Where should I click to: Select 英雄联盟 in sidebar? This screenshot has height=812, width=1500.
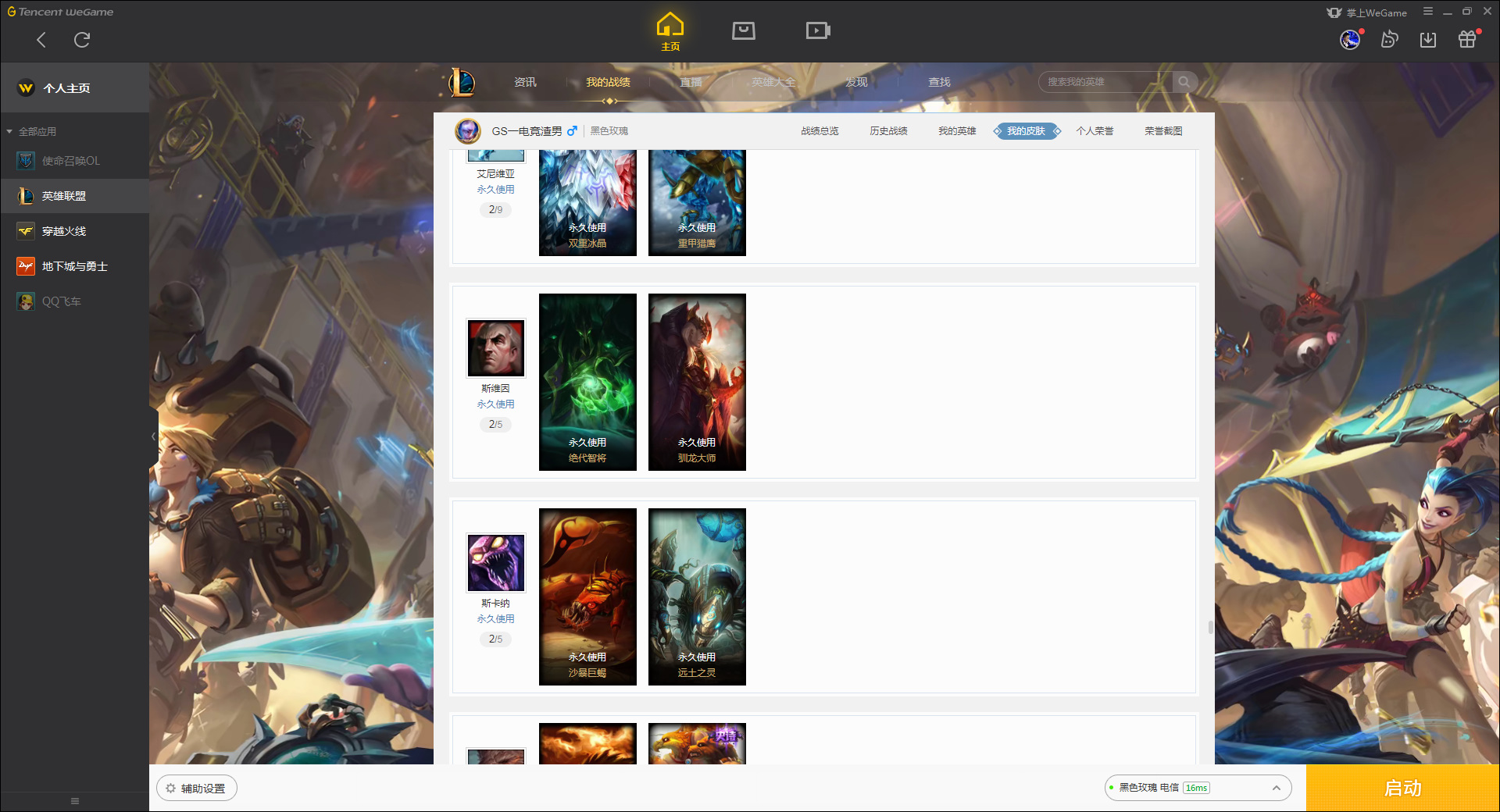(75, 196)
